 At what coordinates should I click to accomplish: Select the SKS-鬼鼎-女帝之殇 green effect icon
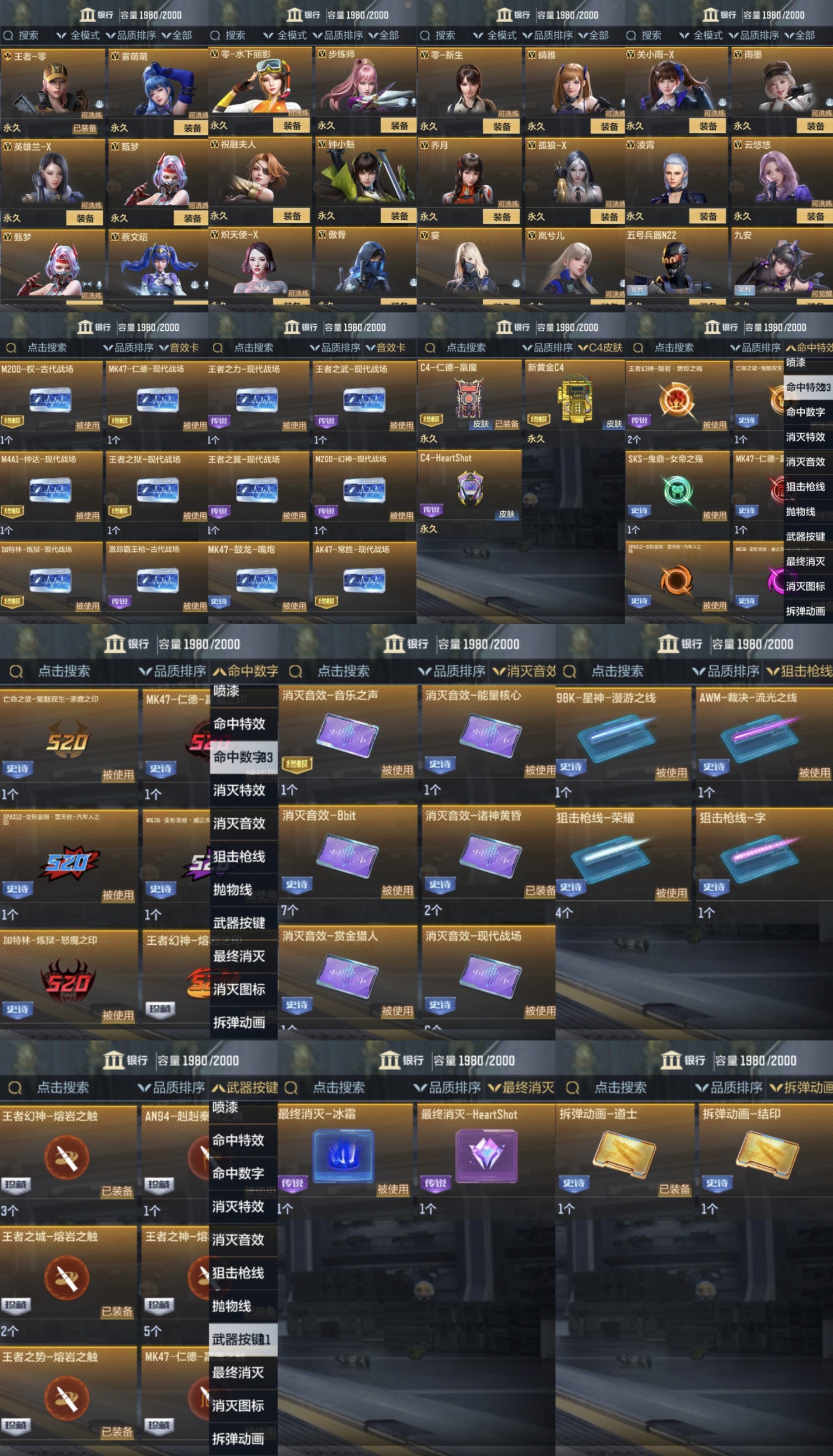tap(677, 490)
